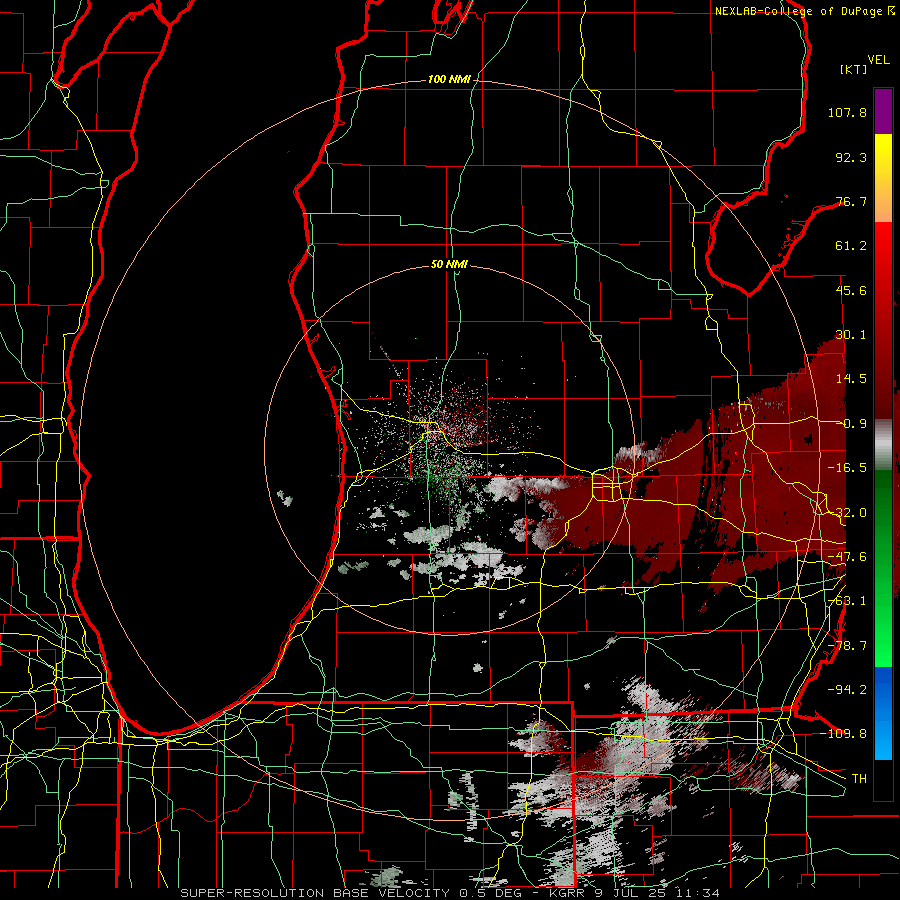Viewport: 900px width, 900px height.
Task: Click the blue segment of the color bar
Action: click(883, 713)
